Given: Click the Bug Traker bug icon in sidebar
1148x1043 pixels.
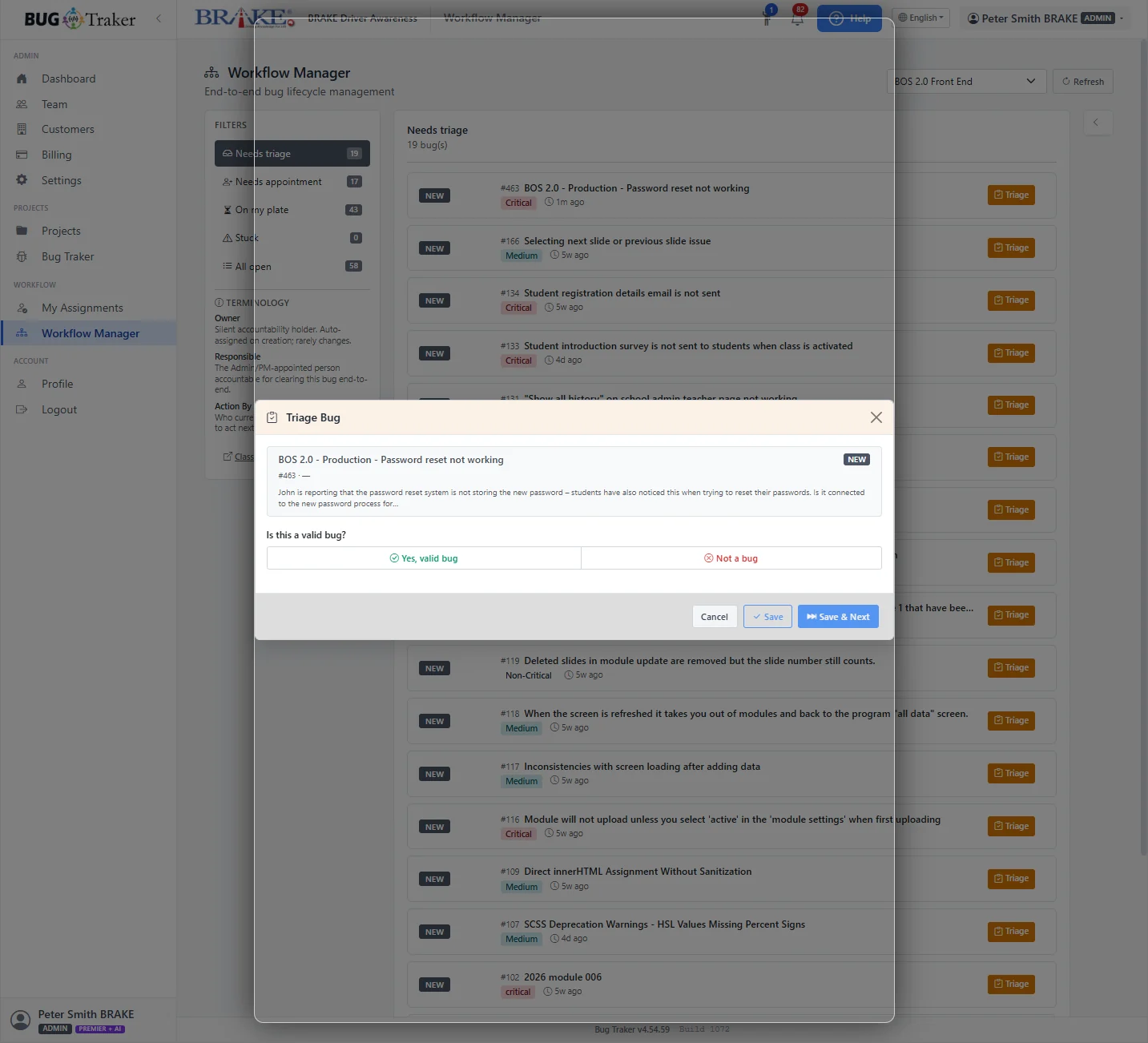Looking at the screenshot, I should (22, 256).
